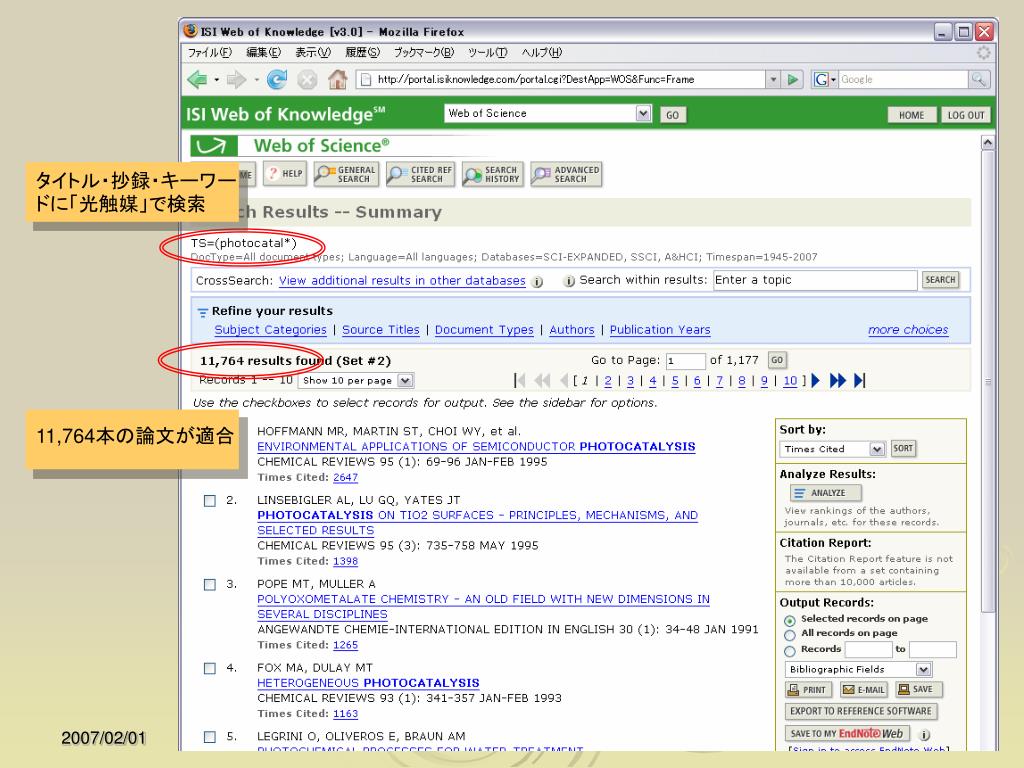Check the box for record 5 Legrini O
This screenshot has height=768, width=1024.
pos(210,737)
